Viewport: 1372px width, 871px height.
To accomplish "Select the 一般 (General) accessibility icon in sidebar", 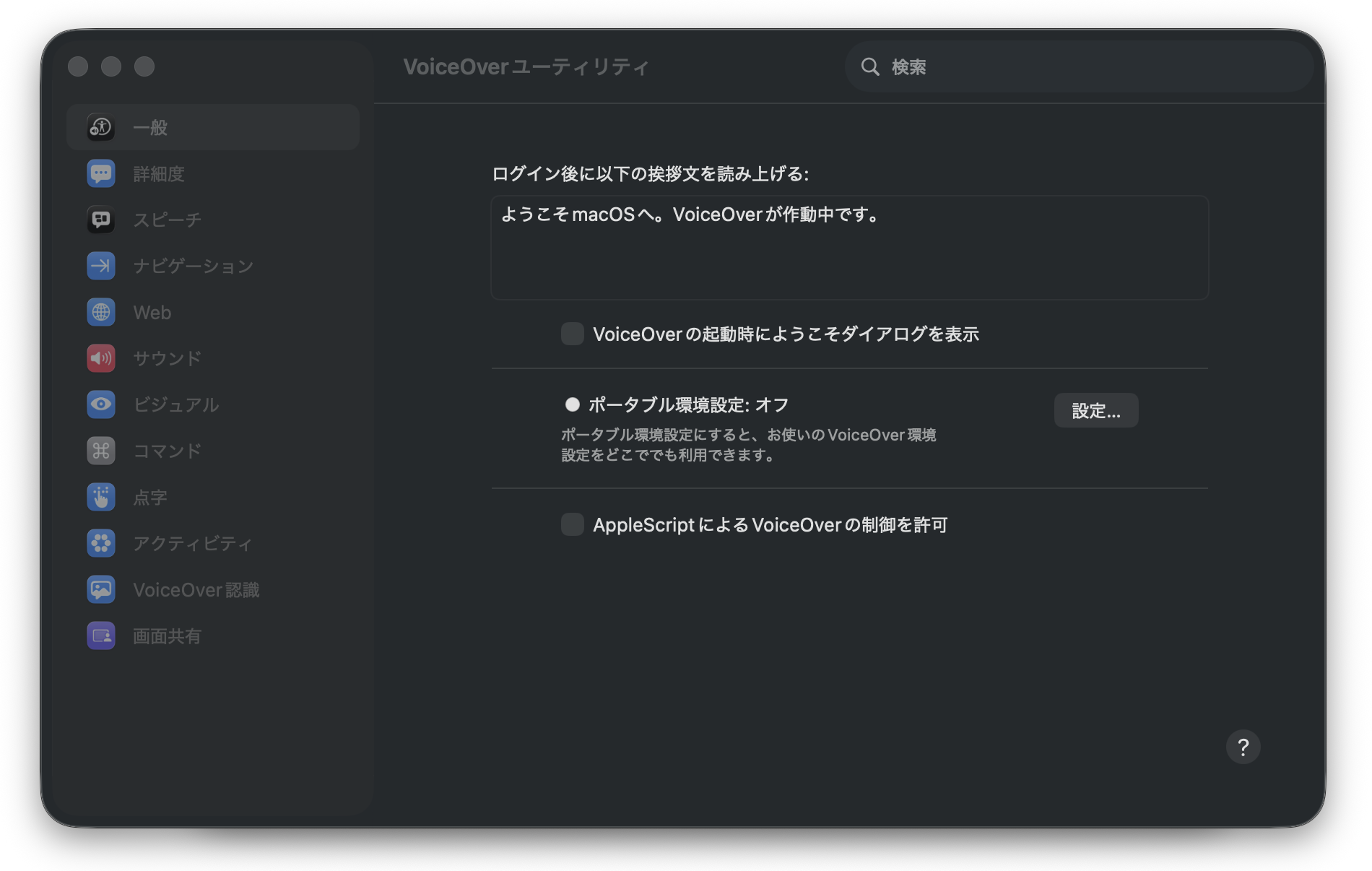I will coord(101,127).
